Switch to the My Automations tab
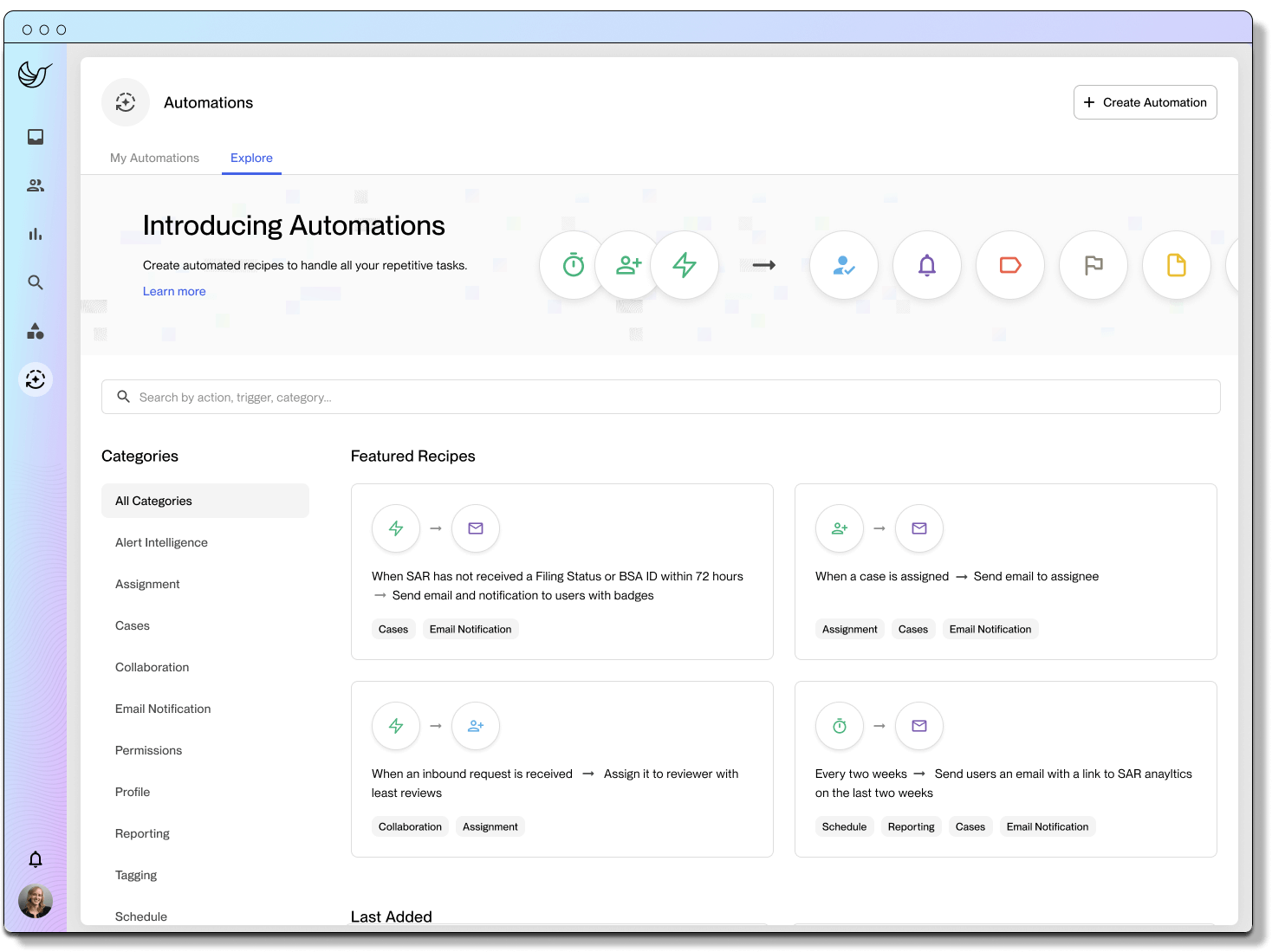 tap(154, 158)
